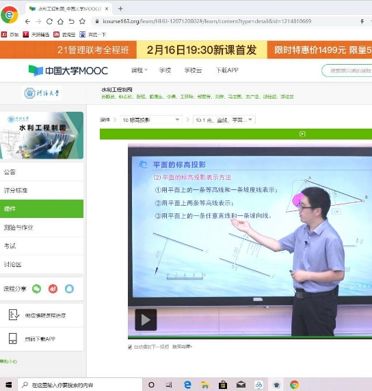Open the 水利工程制图 course title link
The image size is (372, 391).
[x=117, y=90]
